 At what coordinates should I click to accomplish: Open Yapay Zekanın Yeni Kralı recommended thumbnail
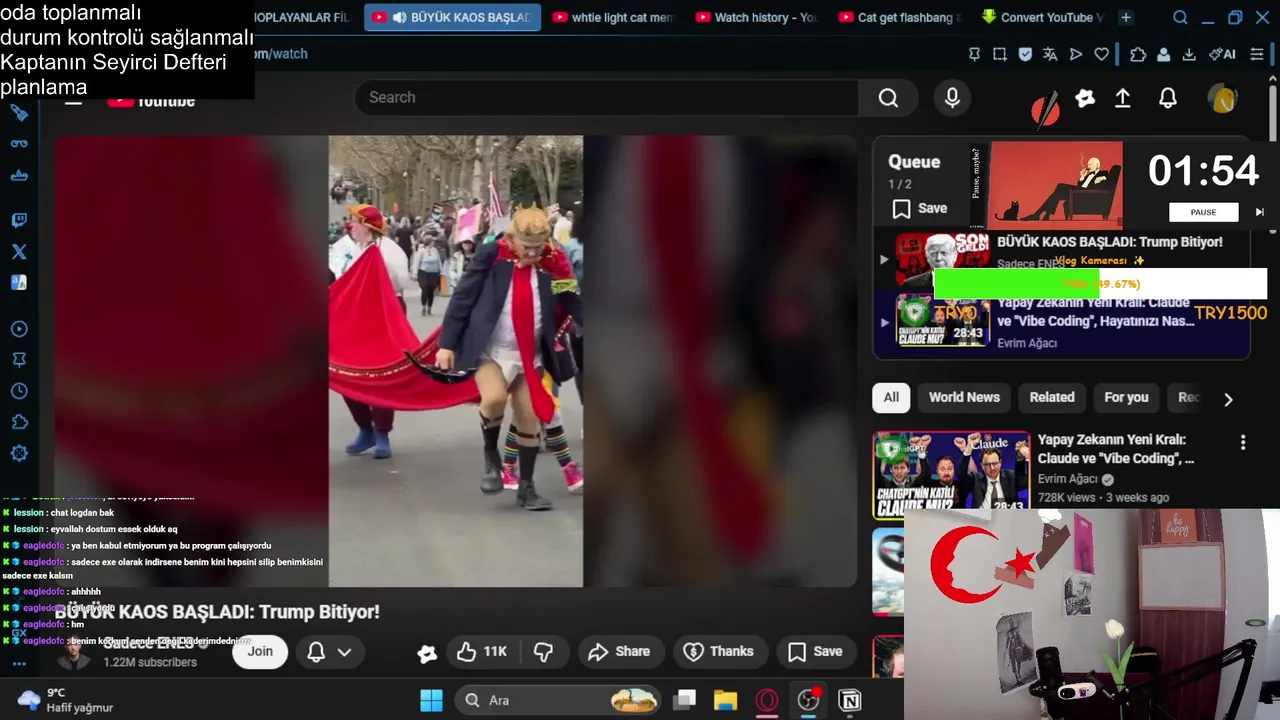(x=951, y=474)
